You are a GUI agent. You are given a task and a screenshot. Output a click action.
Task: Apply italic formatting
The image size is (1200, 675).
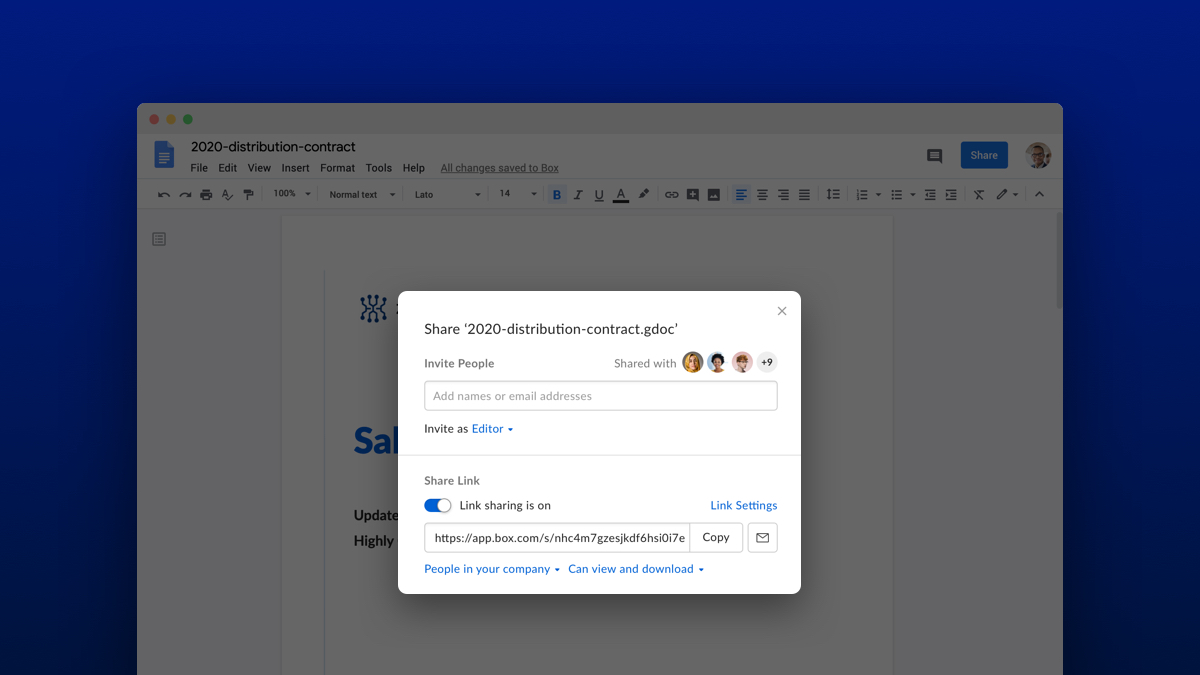pos(578,194)
